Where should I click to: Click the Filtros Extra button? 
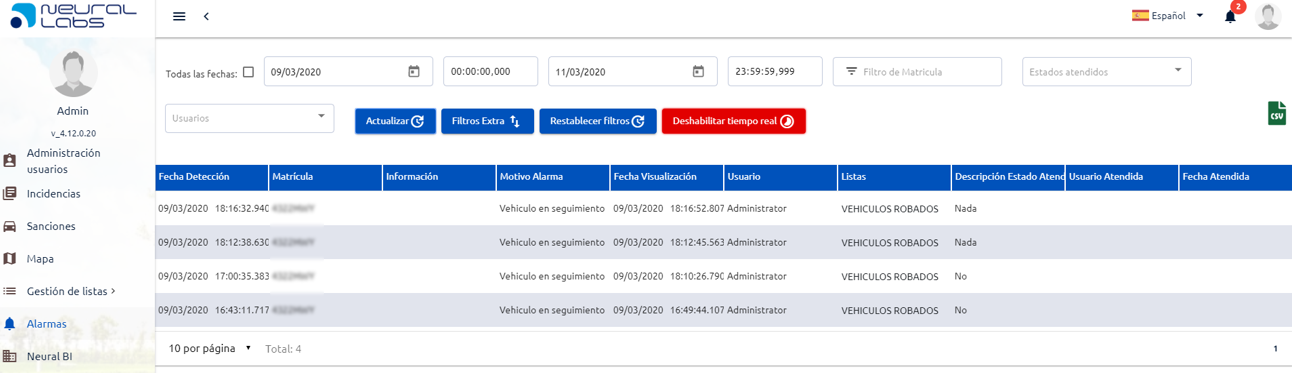(x=487, y=121)
